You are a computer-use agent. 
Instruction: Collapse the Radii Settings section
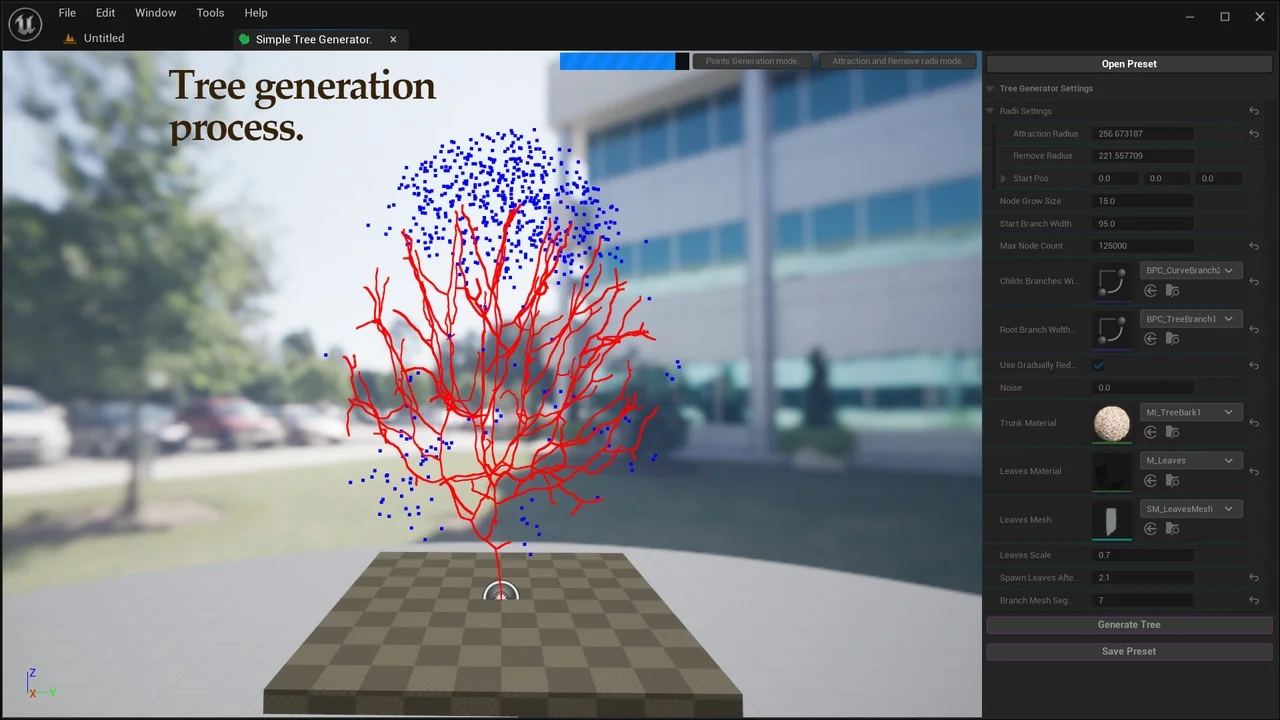(991, 111)
